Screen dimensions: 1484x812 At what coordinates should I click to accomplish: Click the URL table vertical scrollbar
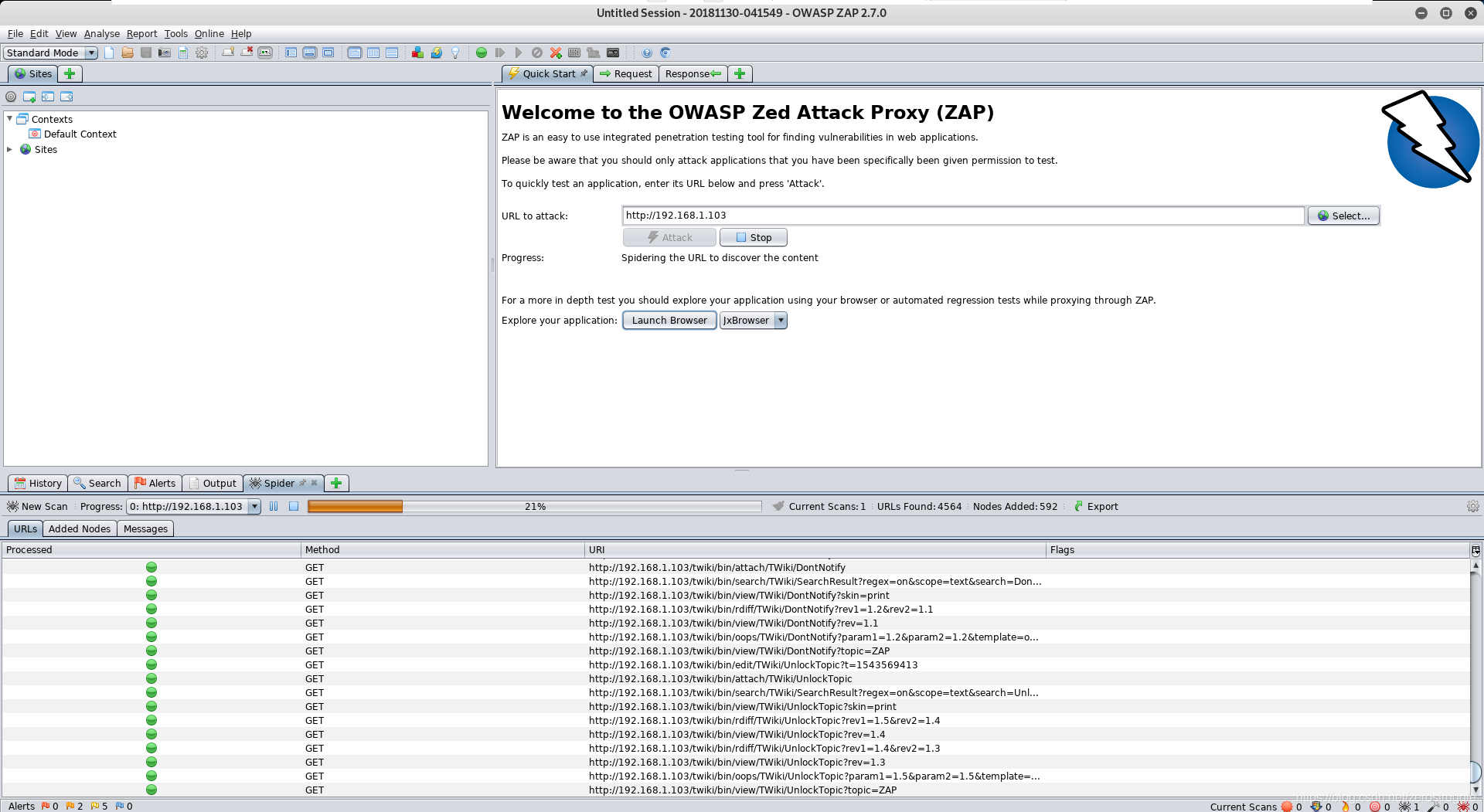(x=1475, y=678)
